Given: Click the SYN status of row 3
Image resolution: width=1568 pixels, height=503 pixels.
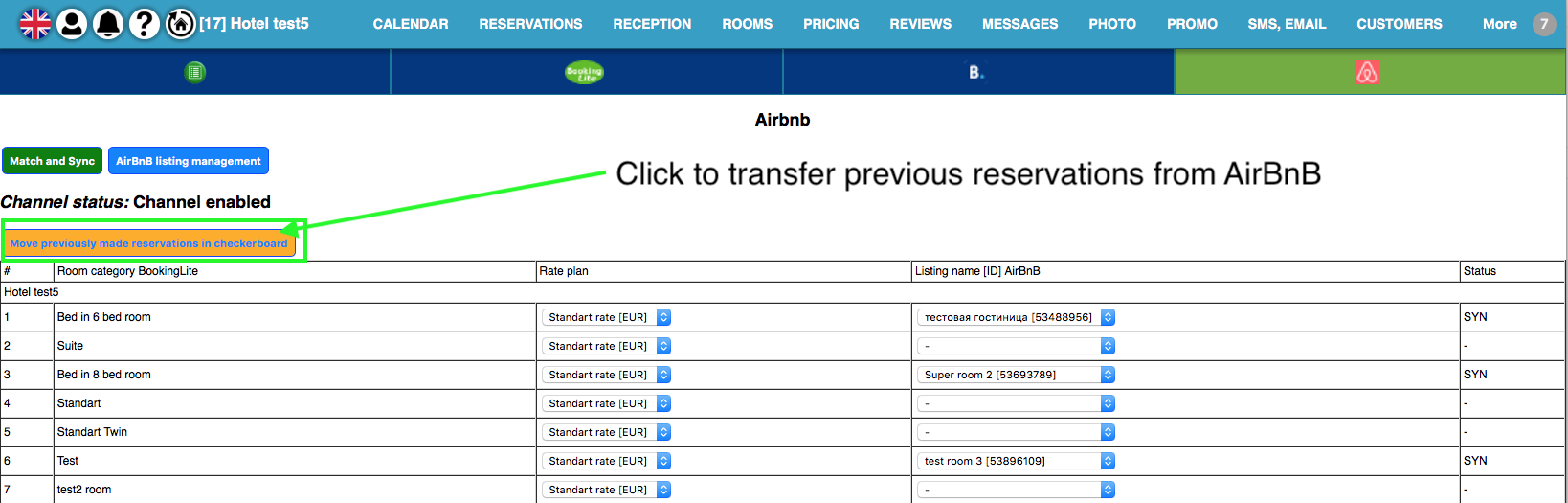Looking at the screenshot, I should (1475, 375).
